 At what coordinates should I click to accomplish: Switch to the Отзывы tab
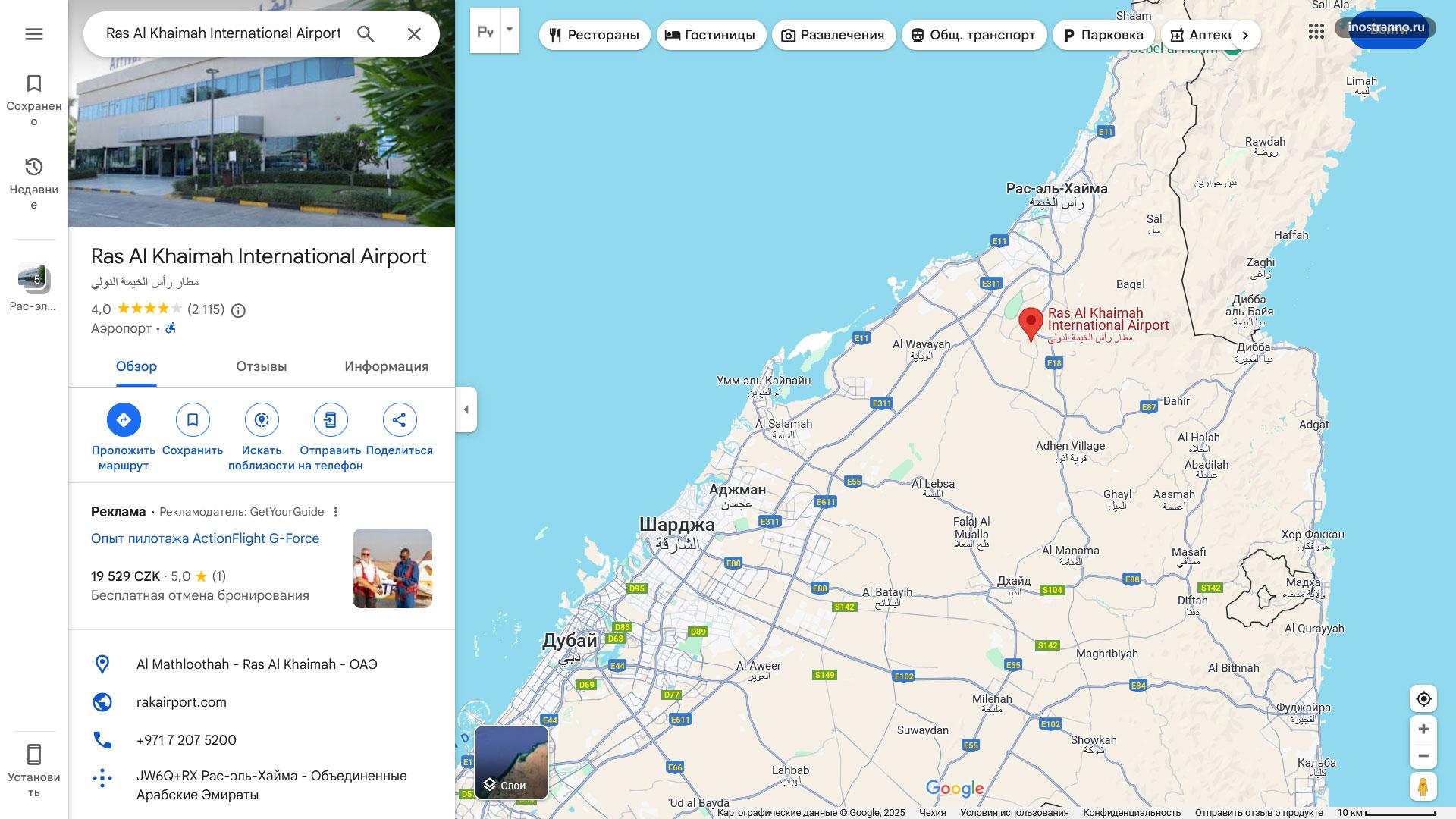click(x=262, y=366)
